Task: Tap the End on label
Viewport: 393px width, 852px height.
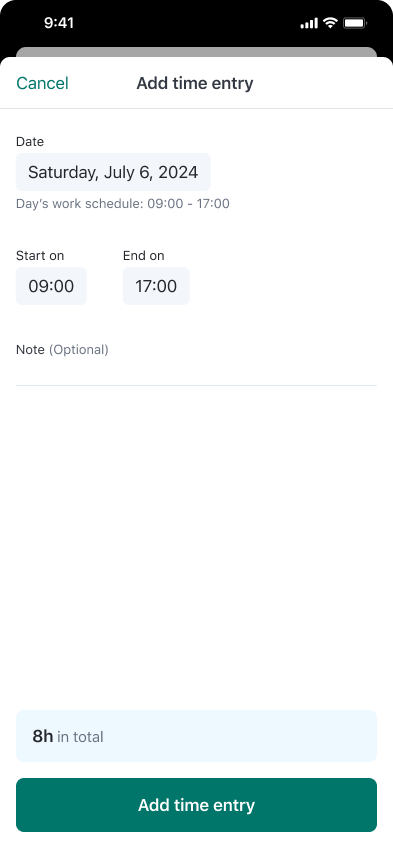Action: [144, 255]
